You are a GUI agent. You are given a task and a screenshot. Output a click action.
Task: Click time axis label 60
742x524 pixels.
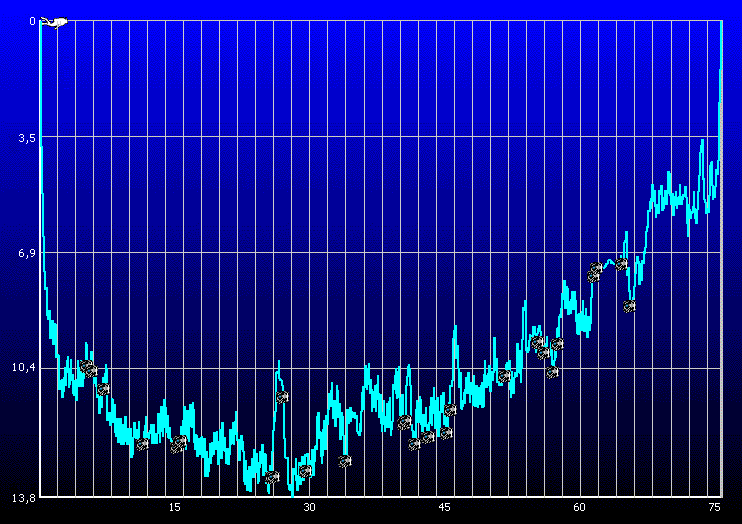tap(579, 507)
